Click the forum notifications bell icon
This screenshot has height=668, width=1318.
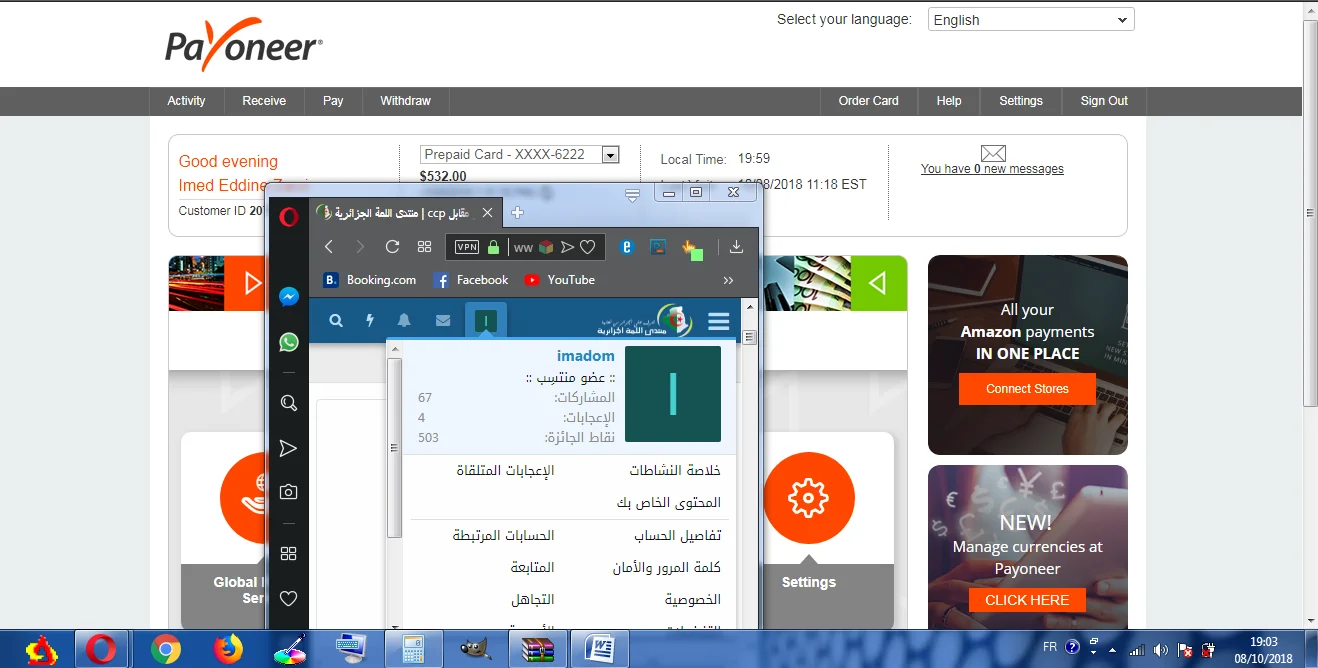[404, 321]
